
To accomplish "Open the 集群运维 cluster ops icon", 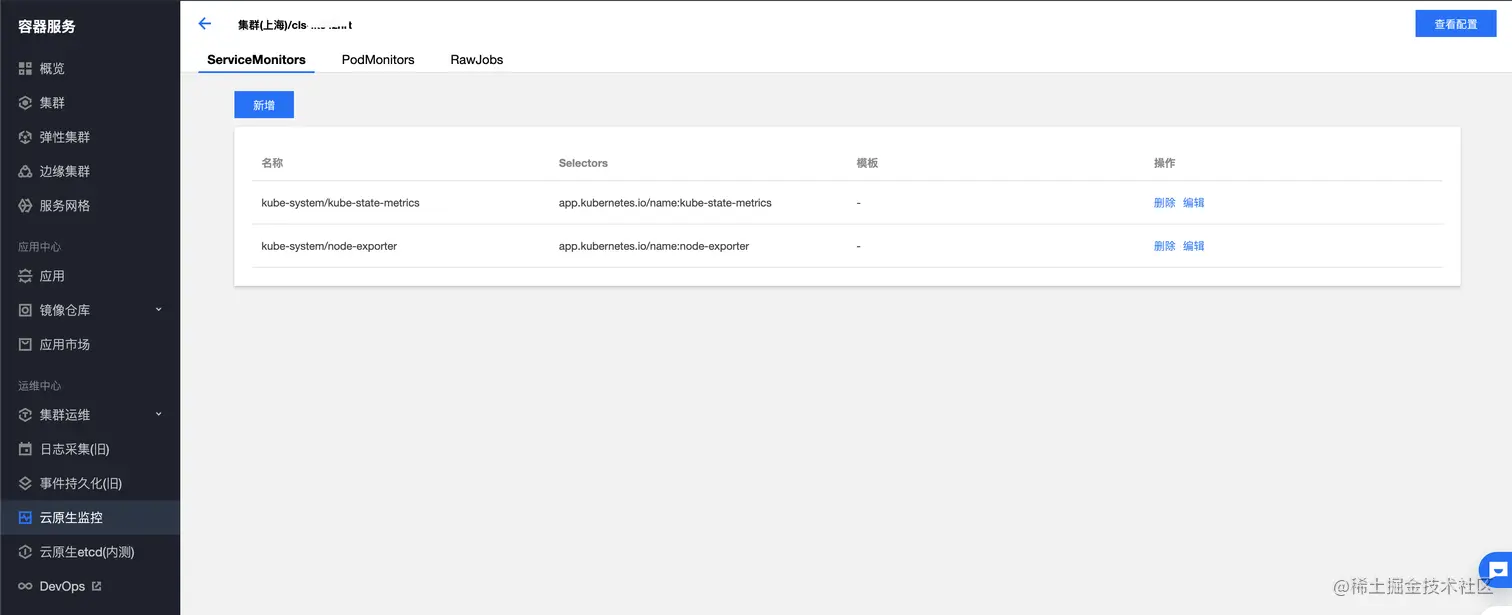I will (25, 415).
